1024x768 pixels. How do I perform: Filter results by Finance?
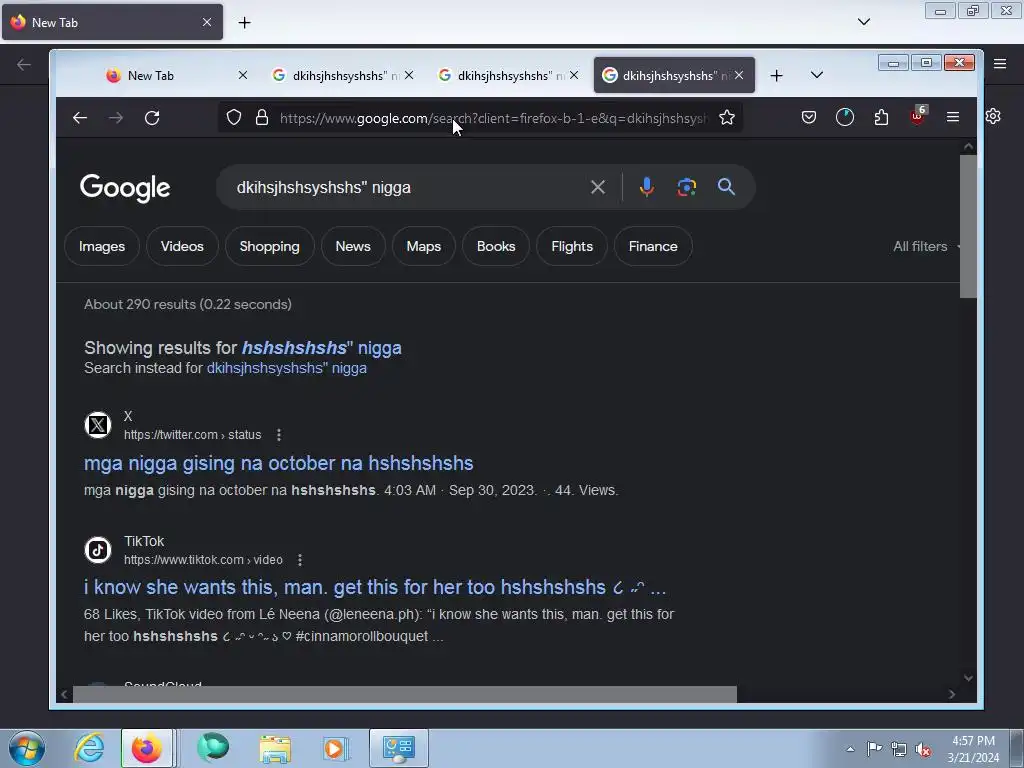tap(653, 246)
